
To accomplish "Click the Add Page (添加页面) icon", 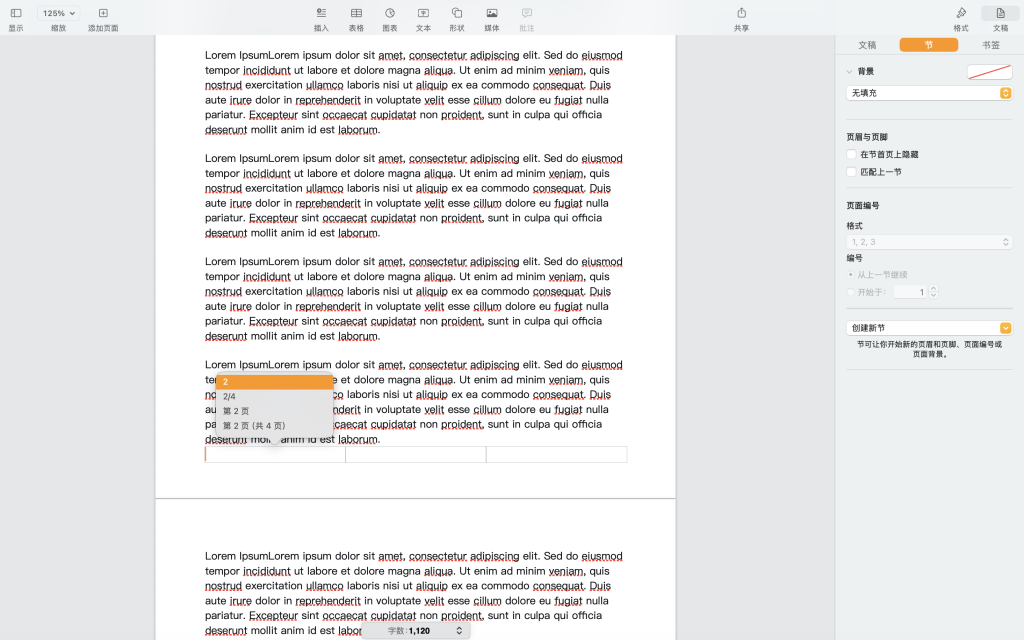I will coord(103,13).
